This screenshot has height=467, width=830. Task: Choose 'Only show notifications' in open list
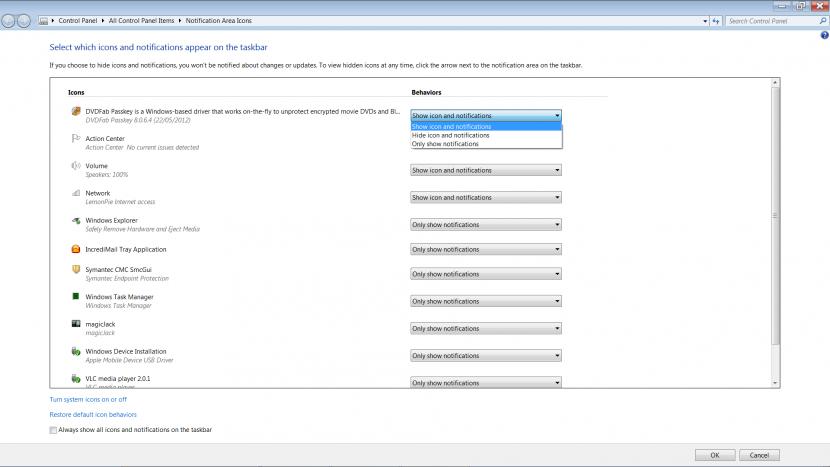(x=486, y=143)
